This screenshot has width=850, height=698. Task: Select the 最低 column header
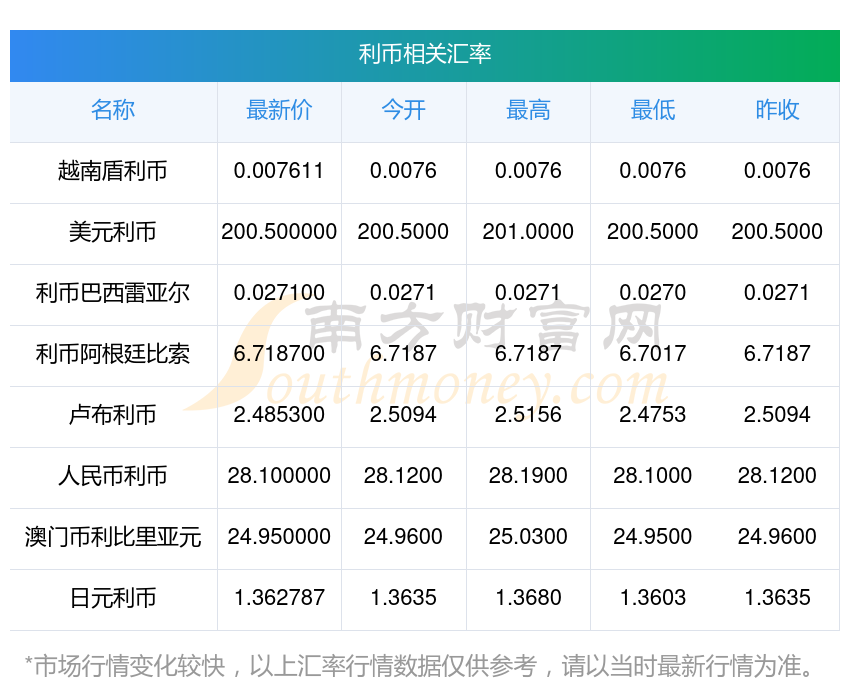tap(653, 110)
